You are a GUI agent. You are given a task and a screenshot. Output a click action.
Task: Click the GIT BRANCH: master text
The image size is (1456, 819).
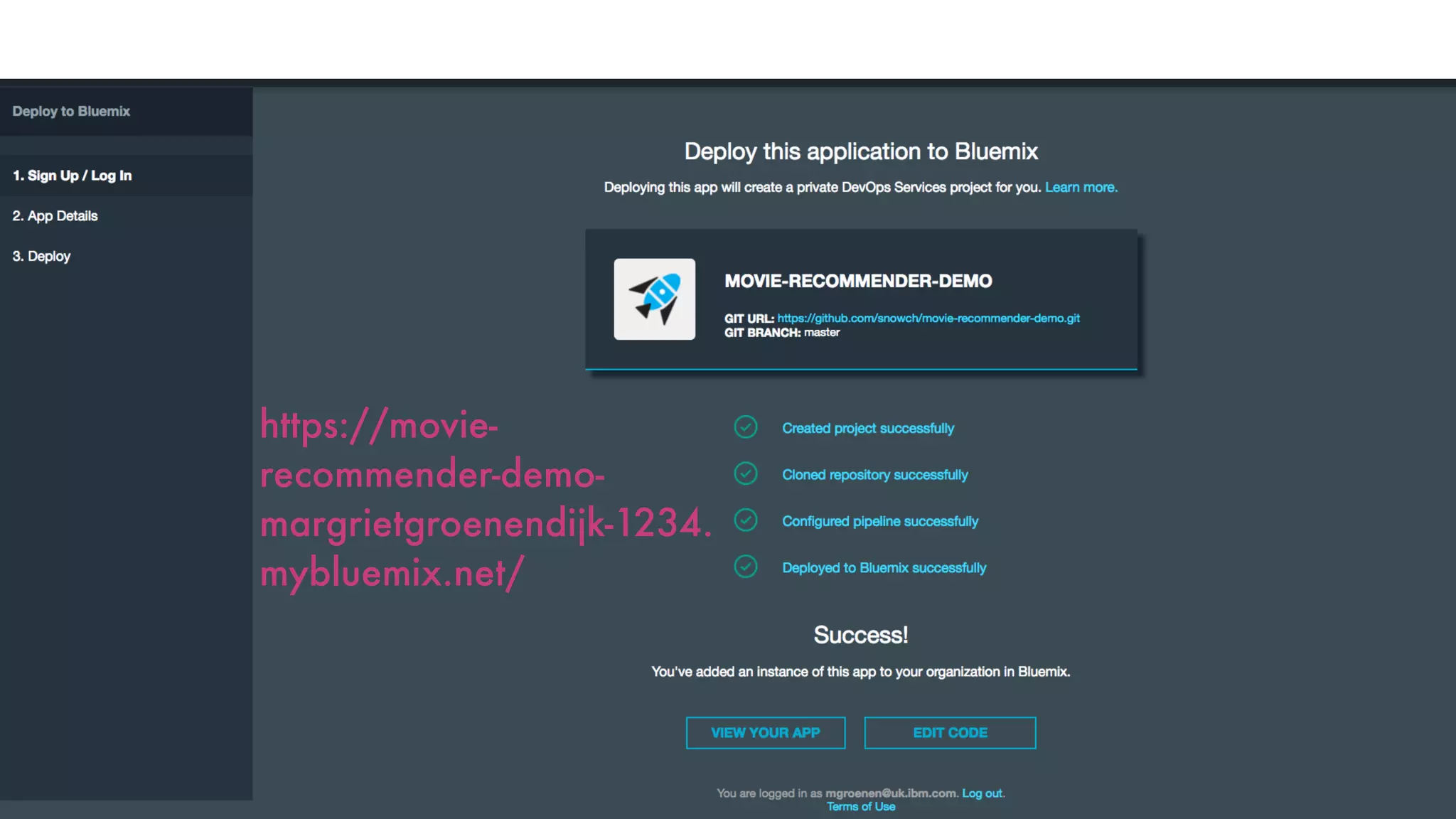[x=782, y=333]
